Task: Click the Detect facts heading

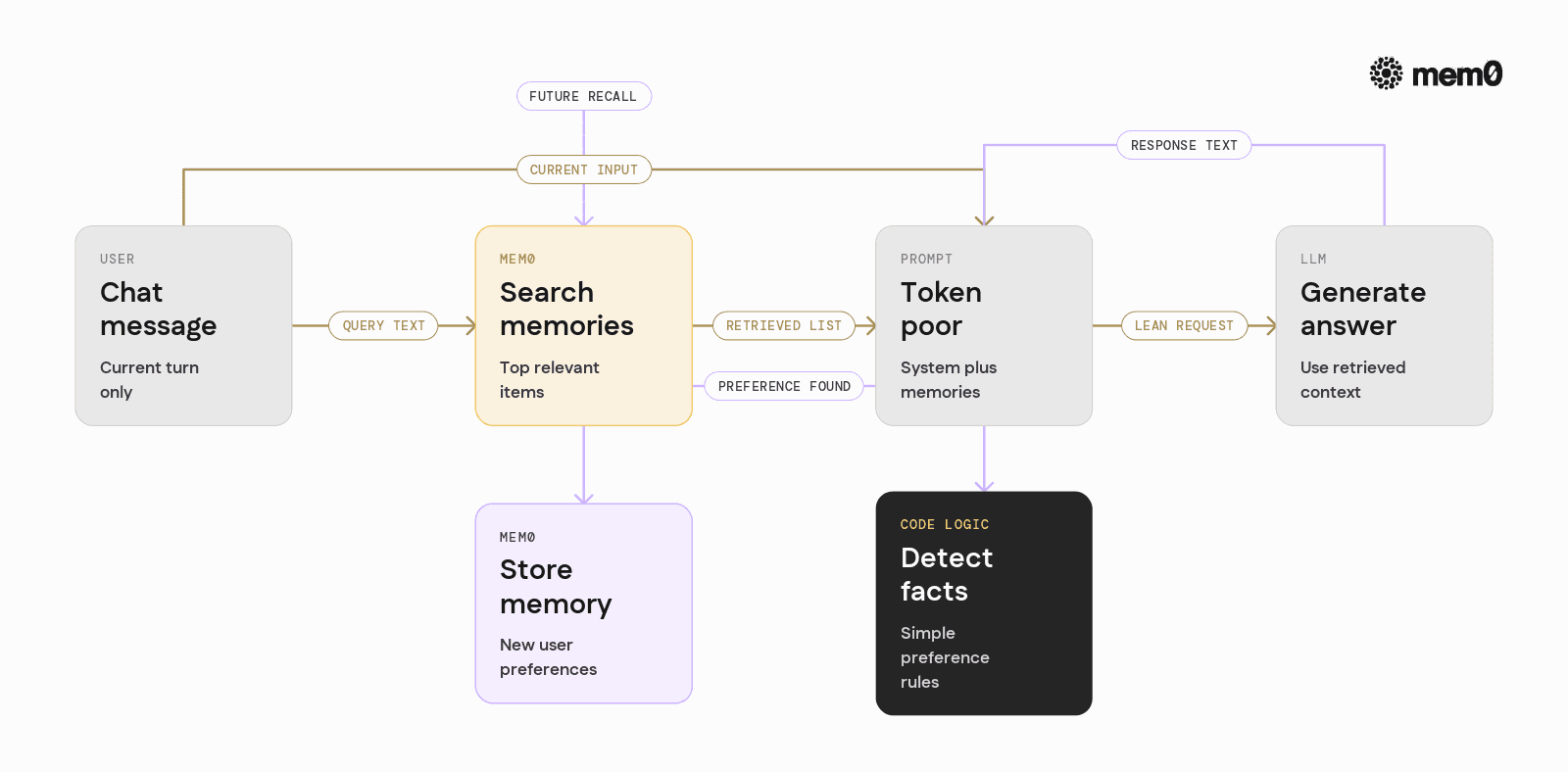Action: click(x=947, y=574)
